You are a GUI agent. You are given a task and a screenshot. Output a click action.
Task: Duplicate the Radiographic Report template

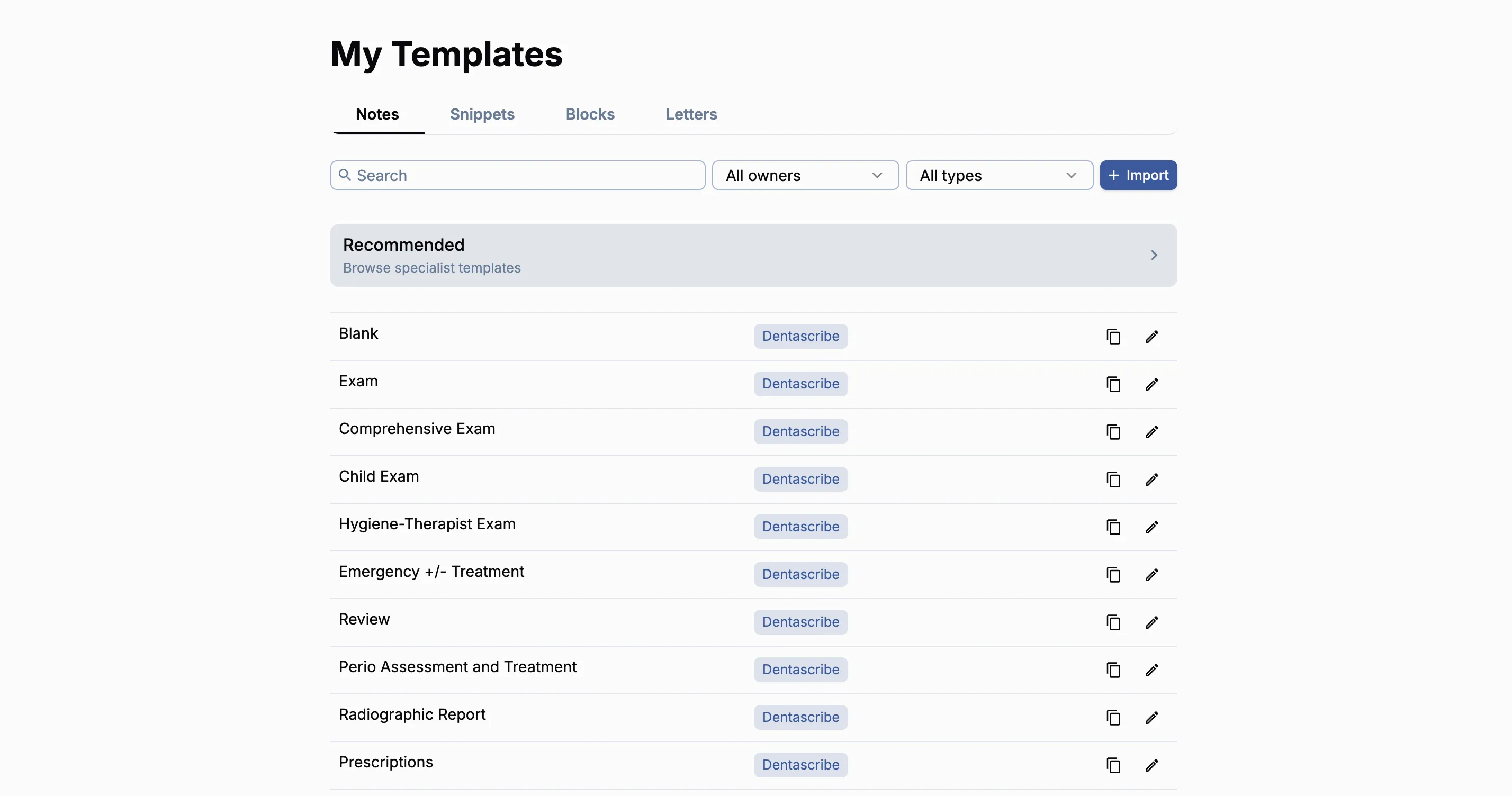pos(1113,717)
